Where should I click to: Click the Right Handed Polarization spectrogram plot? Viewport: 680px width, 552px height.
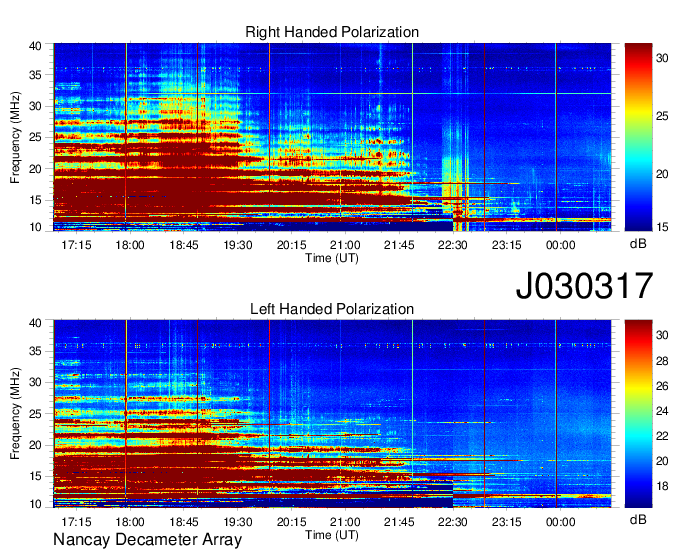(332, 137)
